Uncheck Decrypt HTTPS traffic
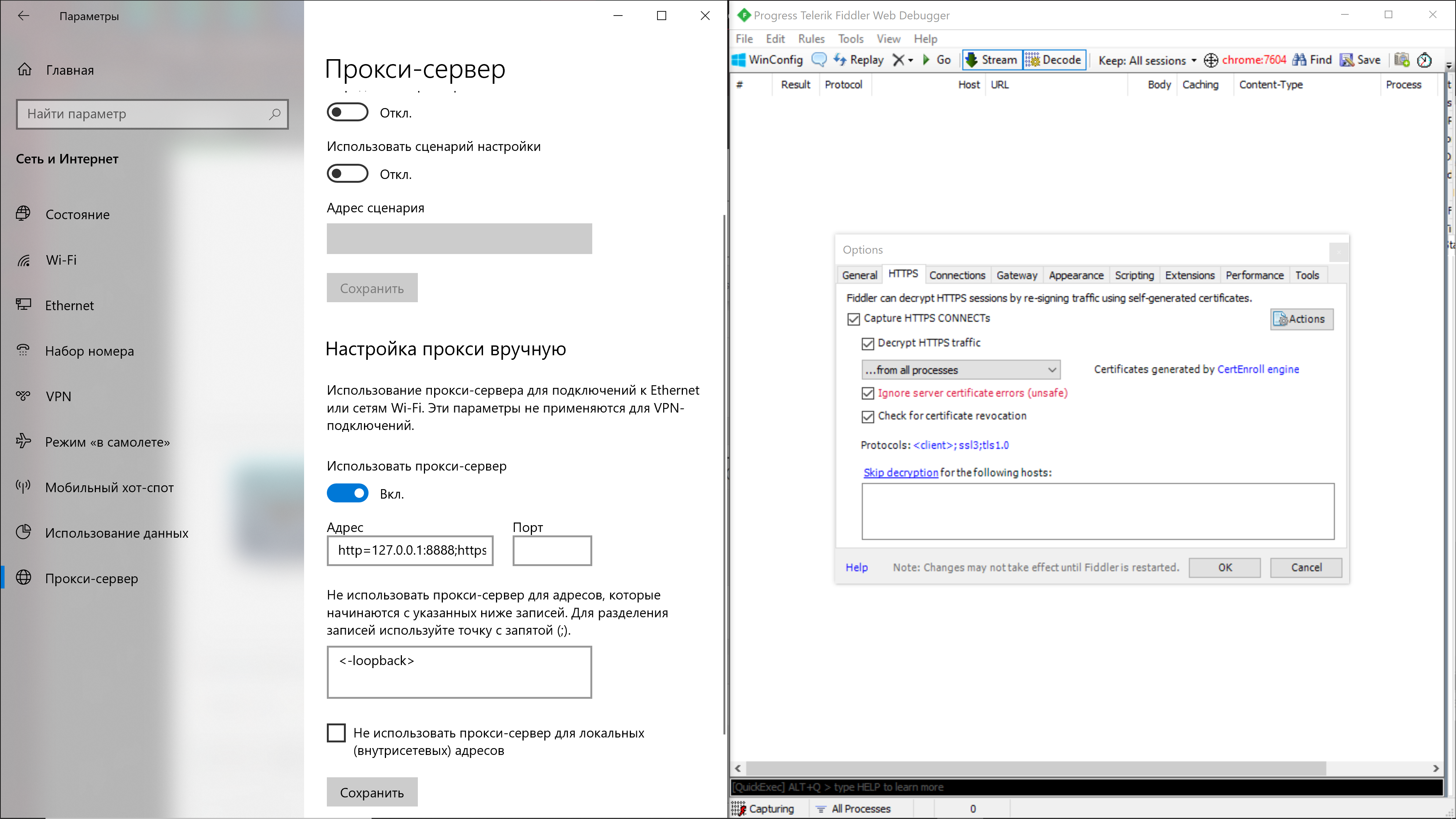 point(868,344)
